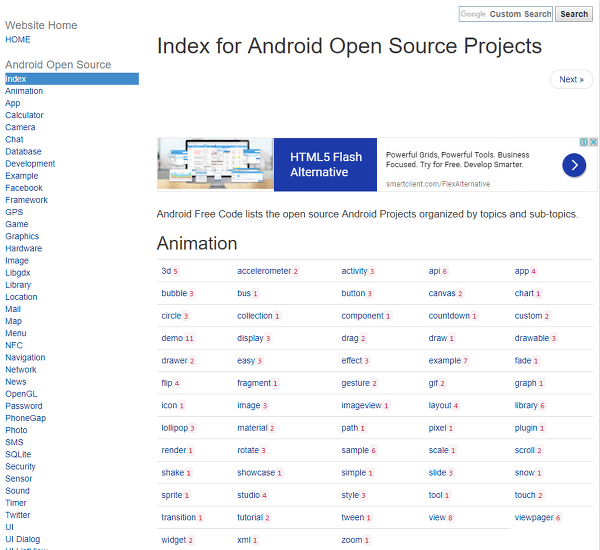This screenshot has height=550, width=600.
Task: Open UI Dialog category in sidebar
Action: coord(23,539)
